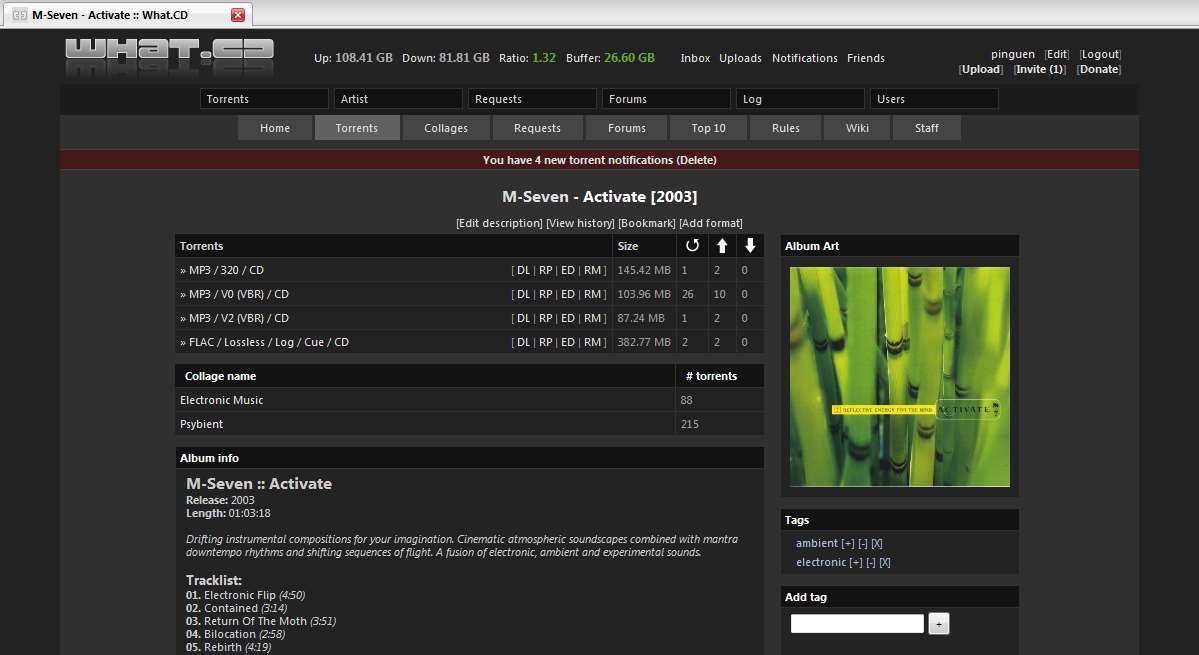Select the Torrents menu tab
Image resolution: width=1199 pixels, height=655 pixels.
coord(356,128)
